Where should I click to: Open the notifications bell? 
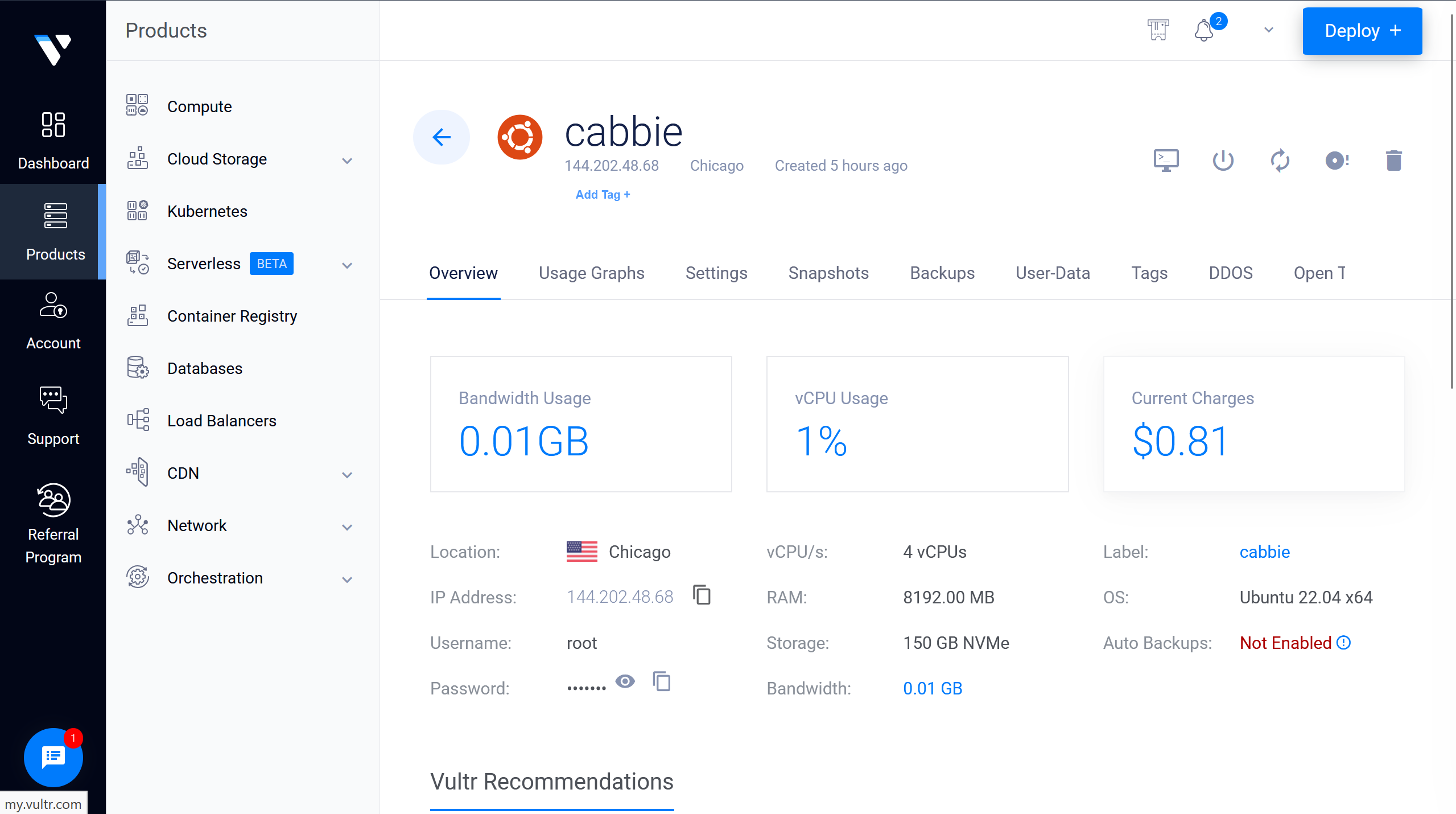pyautogui.click(x=1204, y=30)
